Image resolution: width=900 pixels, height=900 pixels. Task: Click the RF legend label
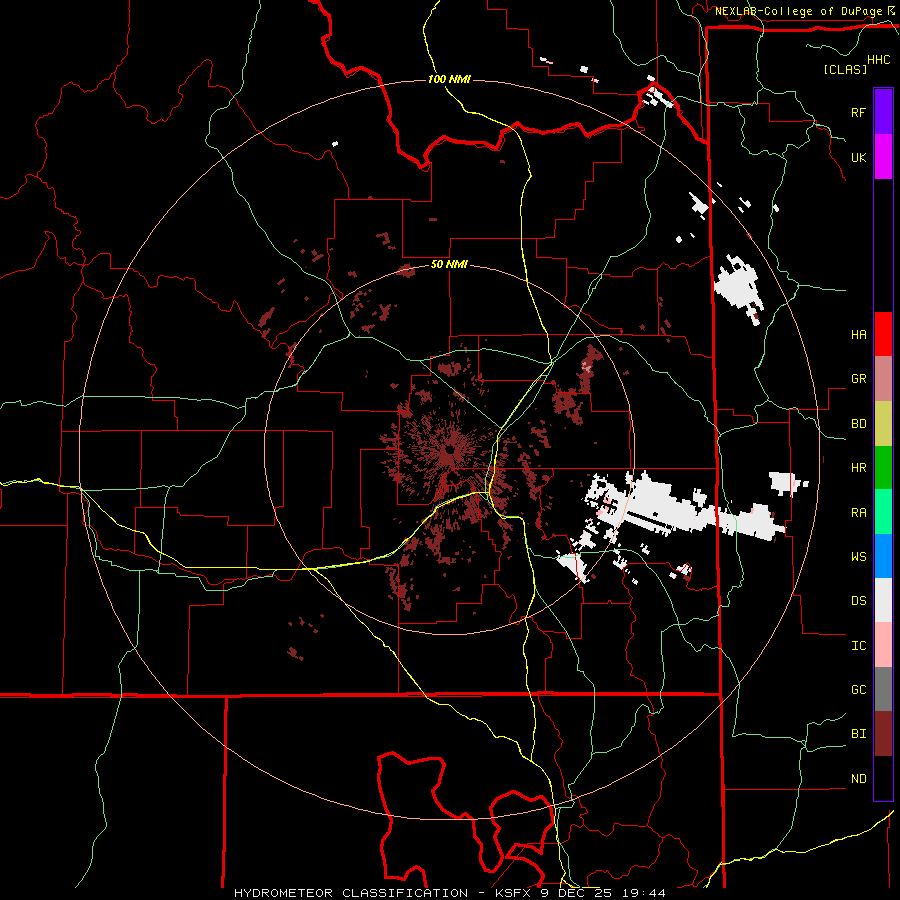pos(858,112)
